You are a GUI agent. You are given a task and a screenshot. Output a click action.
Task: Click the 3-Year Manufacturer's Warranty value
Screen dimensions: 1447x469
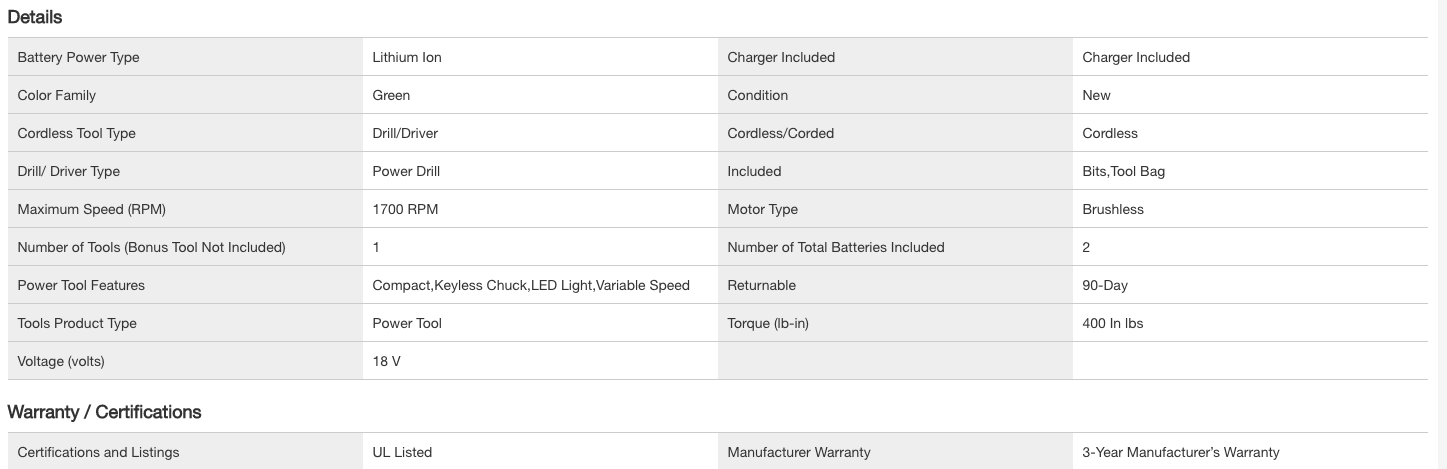tap(1180, 452)
